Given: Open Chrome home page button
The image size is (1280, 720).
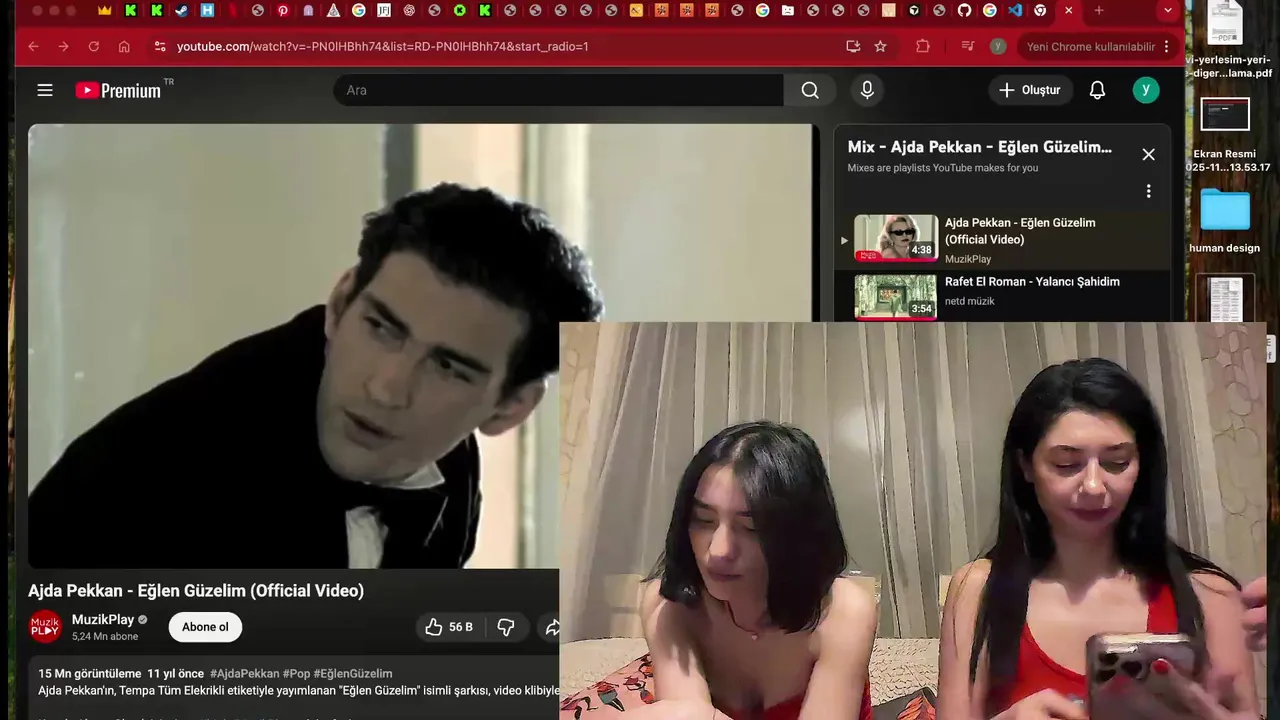Looking at the screenshot, I should tap(124, 46).
